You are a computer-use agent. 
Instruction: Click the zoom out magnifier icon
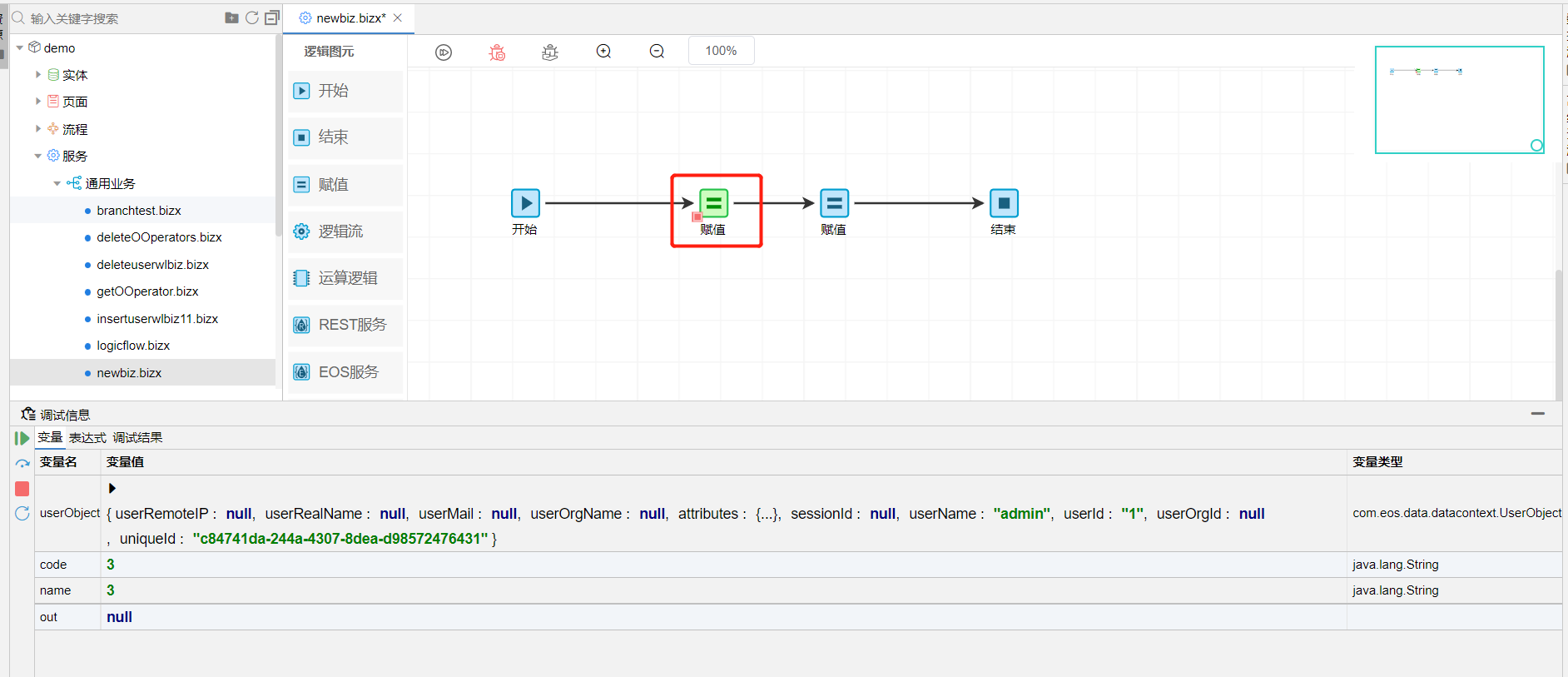click(657, 52)
